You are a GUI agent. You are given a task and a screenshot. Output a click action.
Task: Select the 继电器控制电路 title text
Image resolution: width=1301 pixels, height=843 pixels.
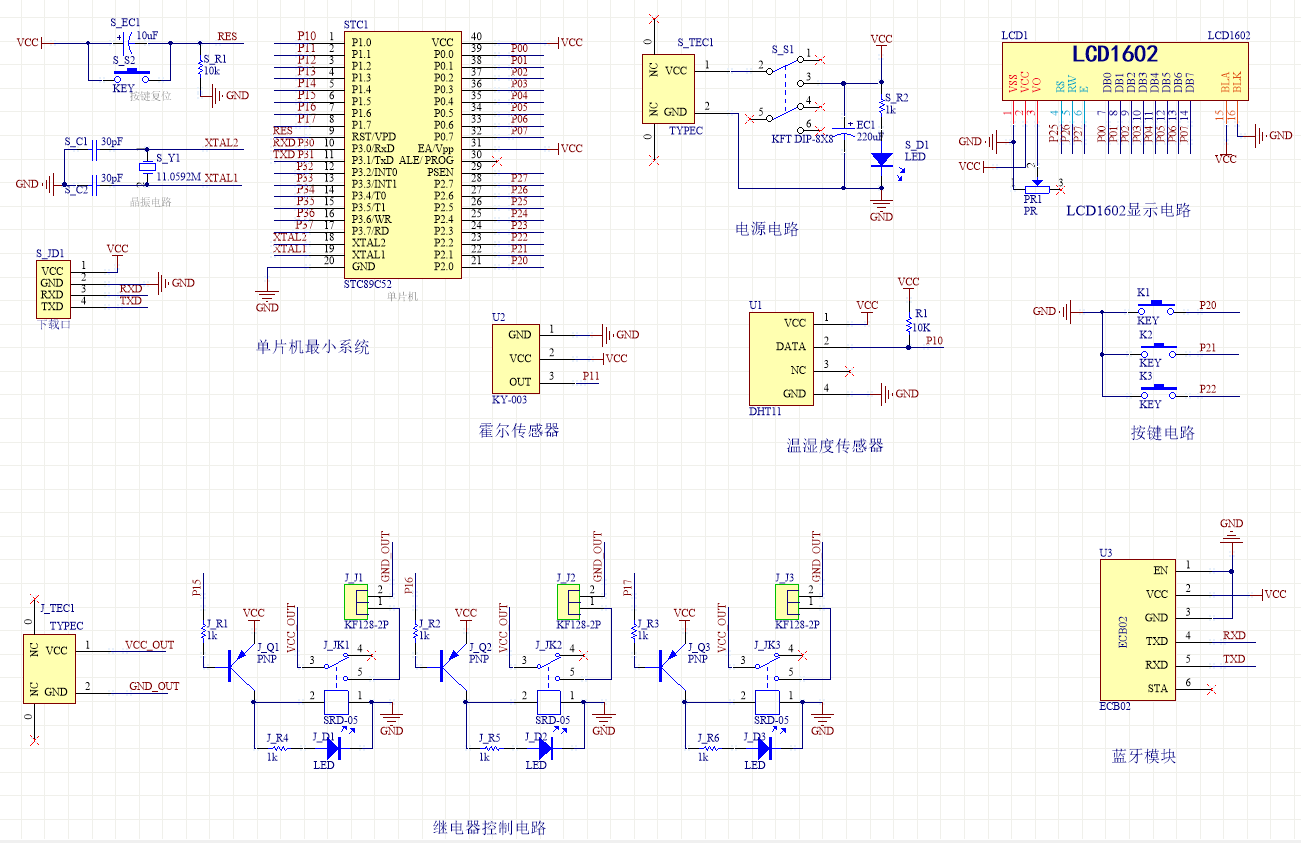click(x=490, y=828)
